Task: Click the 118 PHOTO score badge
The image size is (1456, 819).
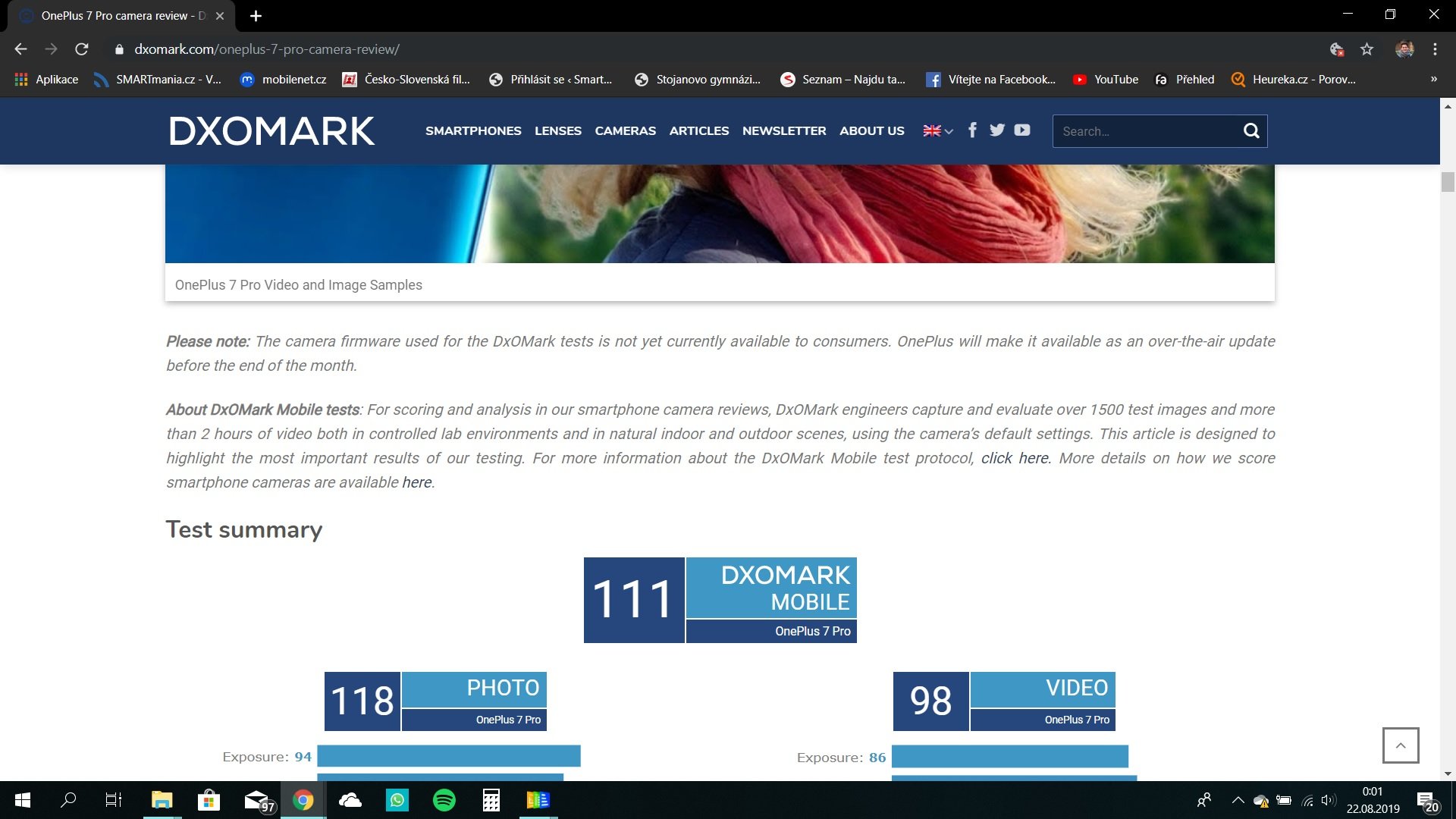Action: coord(435,701)
